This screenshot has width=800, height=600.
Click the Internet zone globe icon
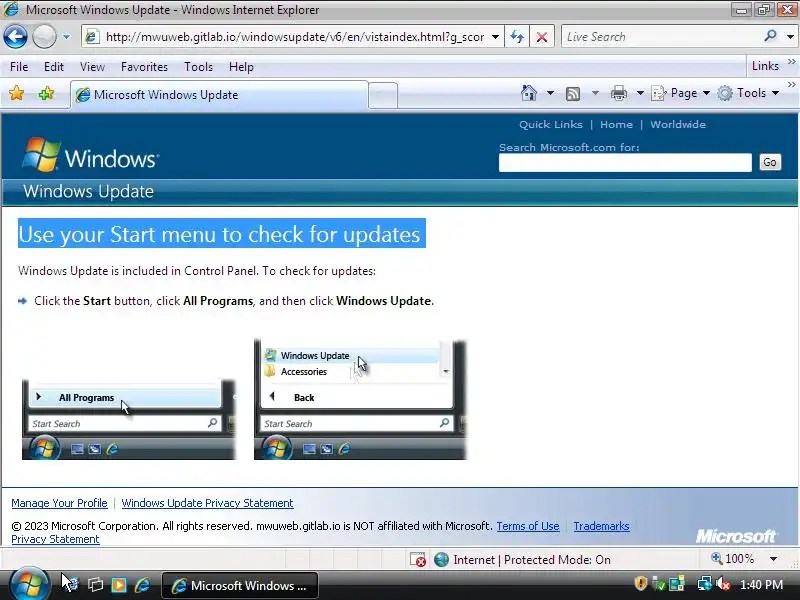click(441, 560)
